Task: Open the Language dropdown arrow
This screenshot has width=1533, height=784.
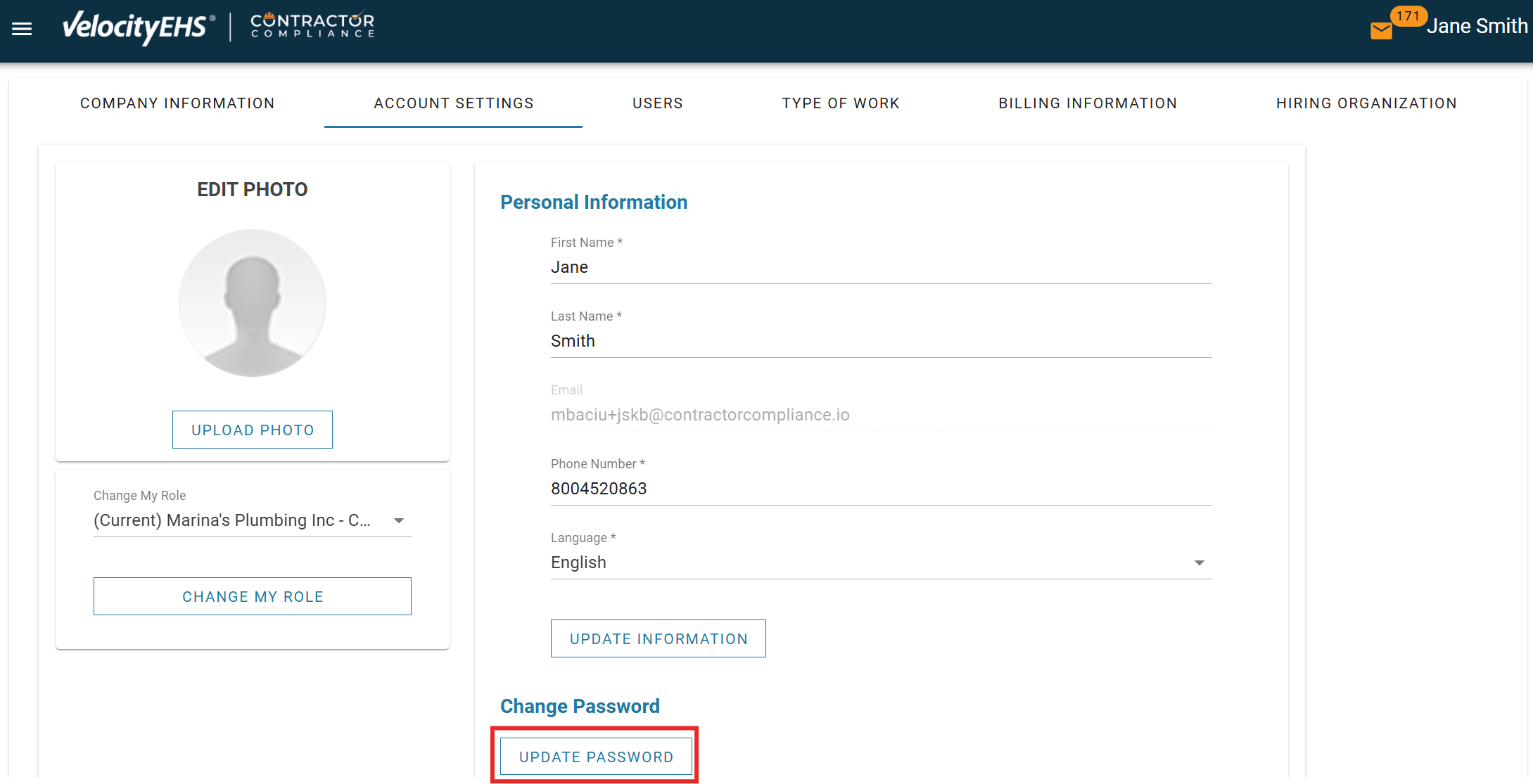Action: [x=1199, y=563]
